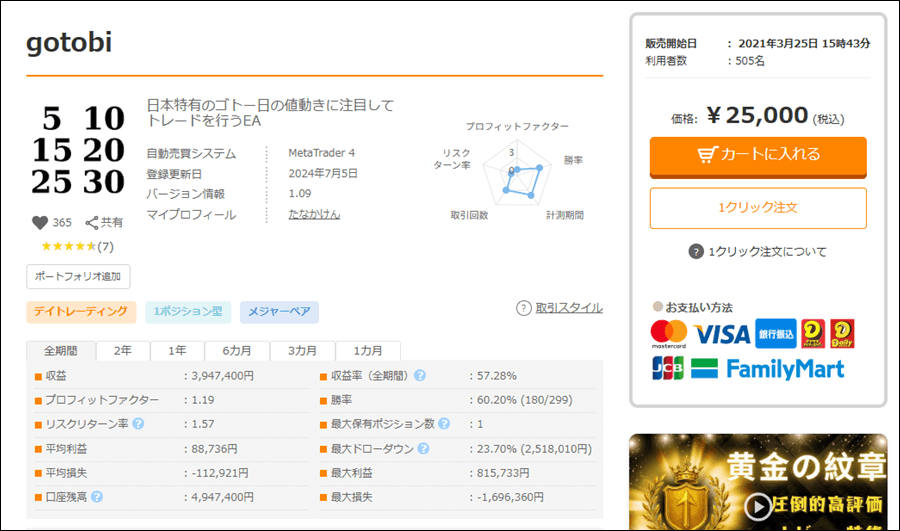This screenshot has height=531, width=900.
Task: Switch to the 2年 tab
Action: click(123, 351)
